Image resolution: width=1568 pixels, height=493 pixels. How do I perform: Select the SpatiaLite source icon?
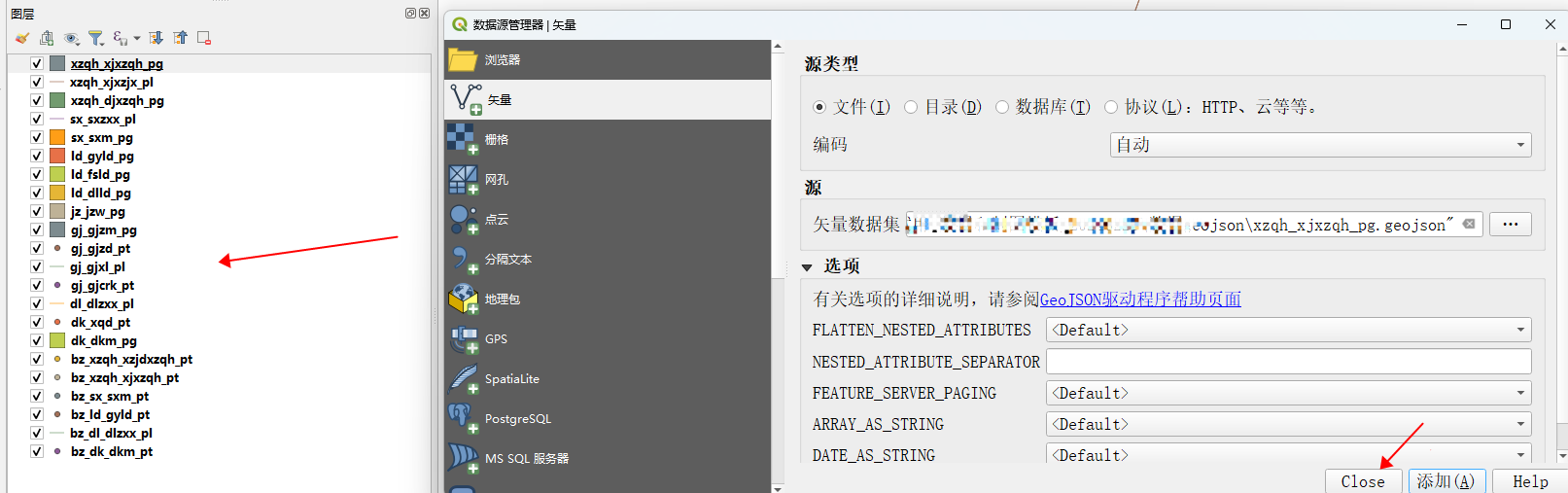pos(463,379)
